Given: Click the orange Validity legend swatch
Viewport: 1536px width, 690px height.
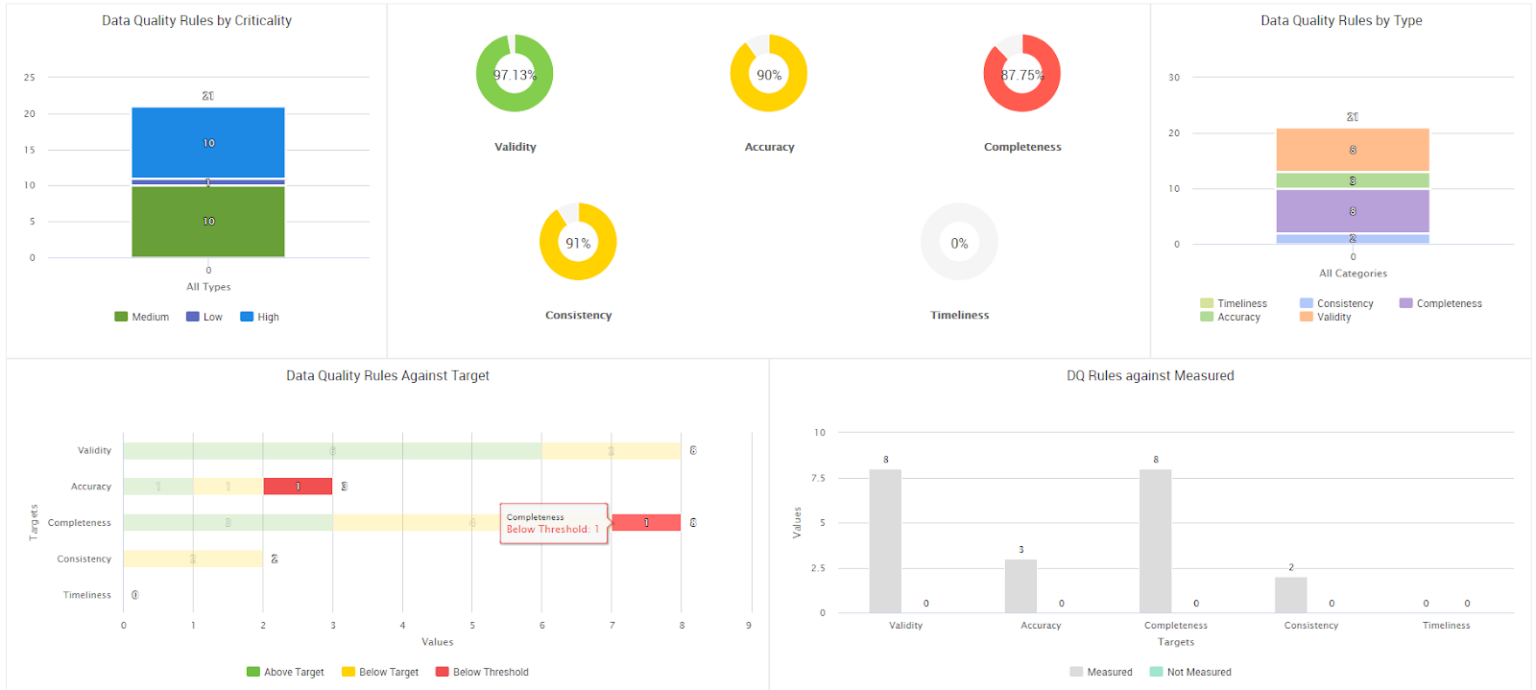Looking at the screenshot, I should pos(1306,317).
